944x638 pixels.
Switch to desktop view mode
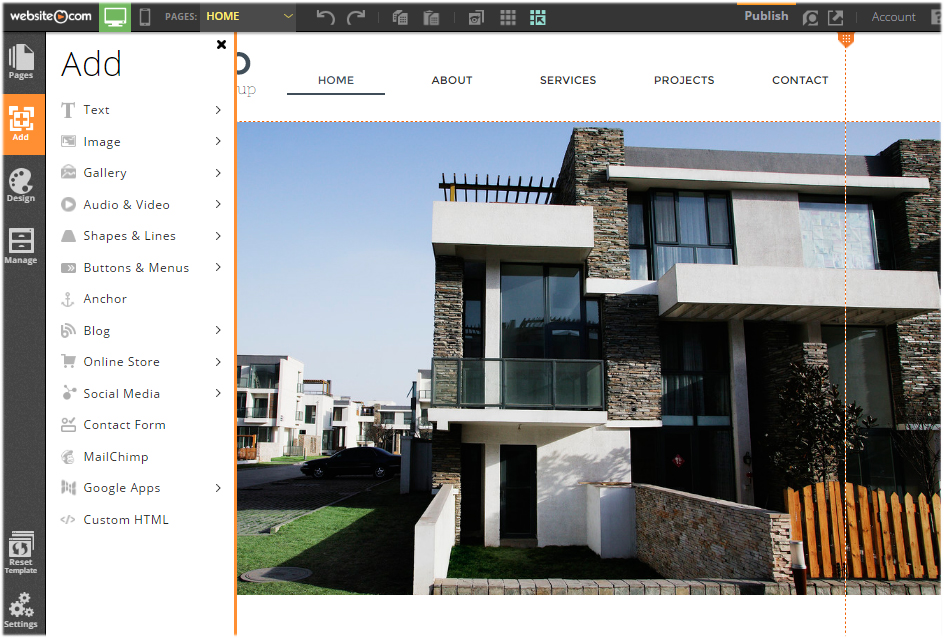pos(113,17)
